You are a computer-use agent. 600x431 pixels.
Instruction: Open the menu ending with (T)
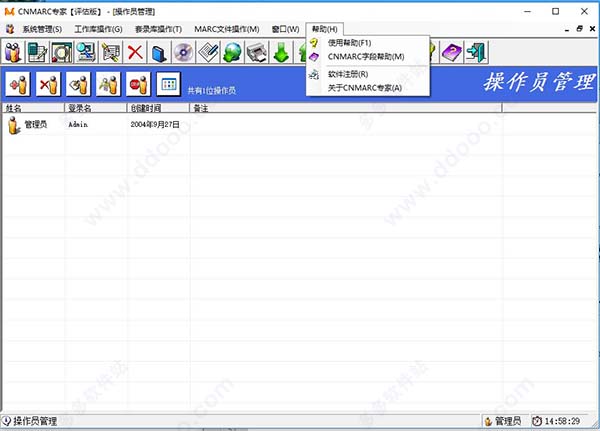[158, 29]
